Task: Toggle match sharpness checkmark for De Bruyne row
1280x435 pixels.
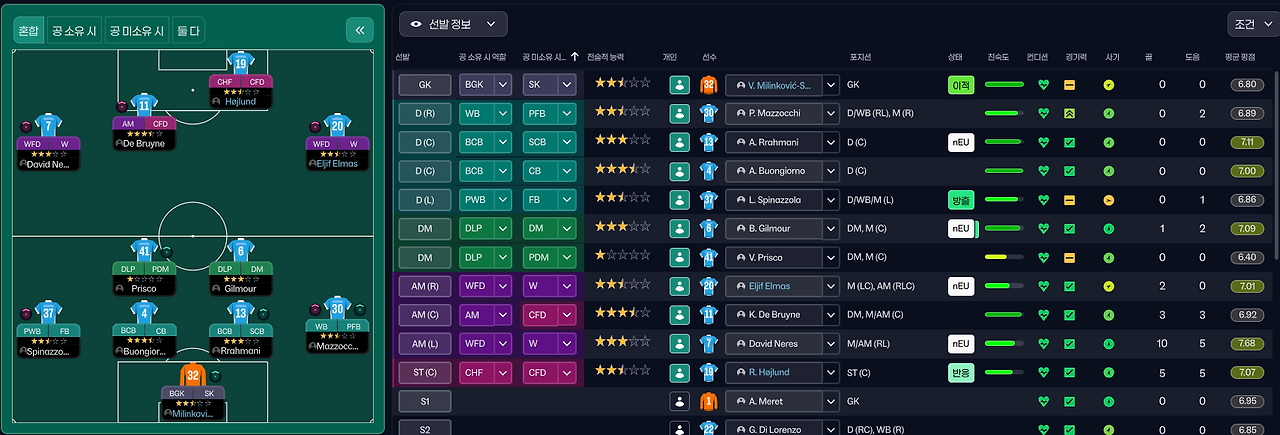Action: (x=1069, y=315)
